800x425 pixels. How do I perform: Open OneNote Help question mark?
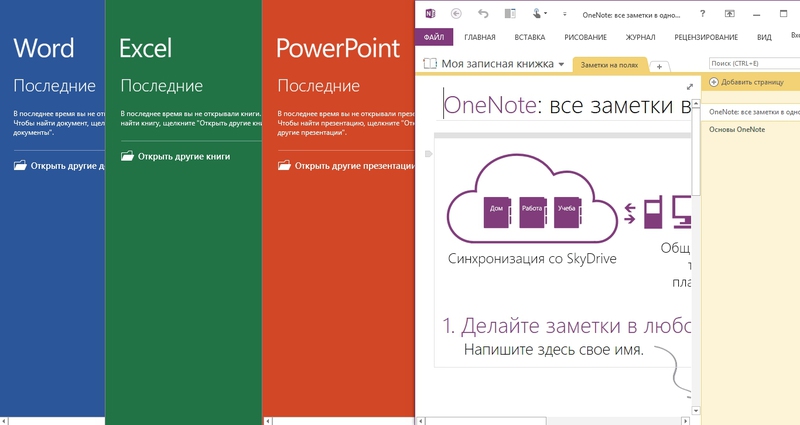[x=703, y=14]
